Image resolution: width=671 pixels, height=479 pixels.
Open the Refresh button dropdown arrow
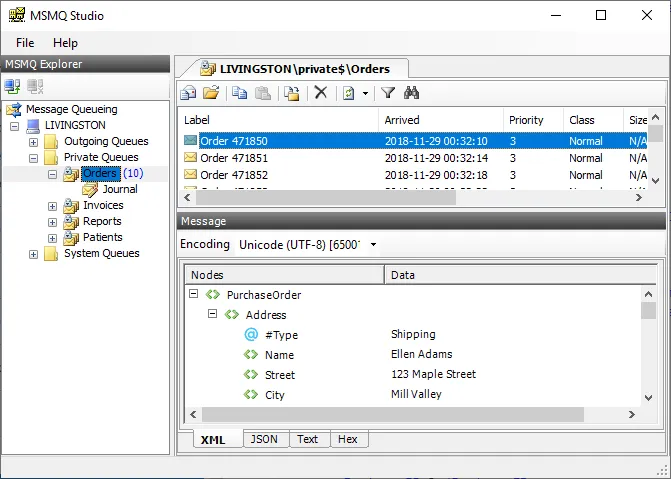pos(365,93)
